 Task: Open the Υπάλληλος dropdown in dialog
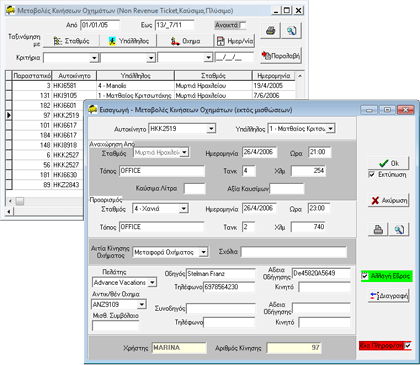[330, 128]
